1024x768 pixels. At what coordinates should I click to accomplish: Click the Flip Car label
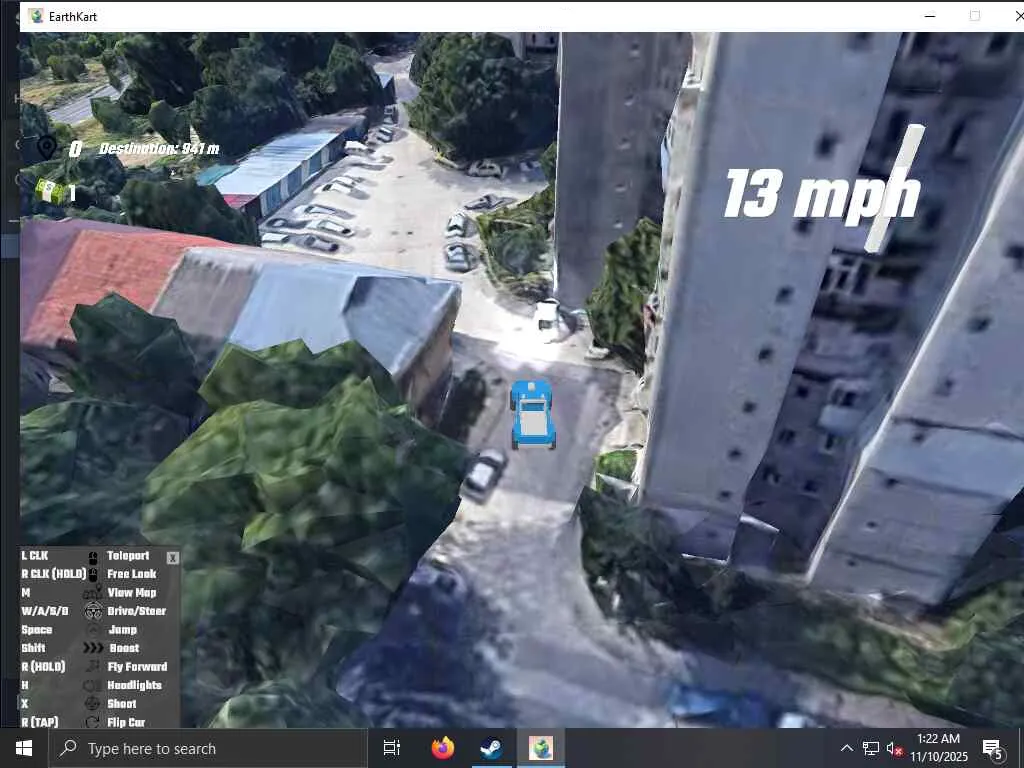click(x=126, y=722)
